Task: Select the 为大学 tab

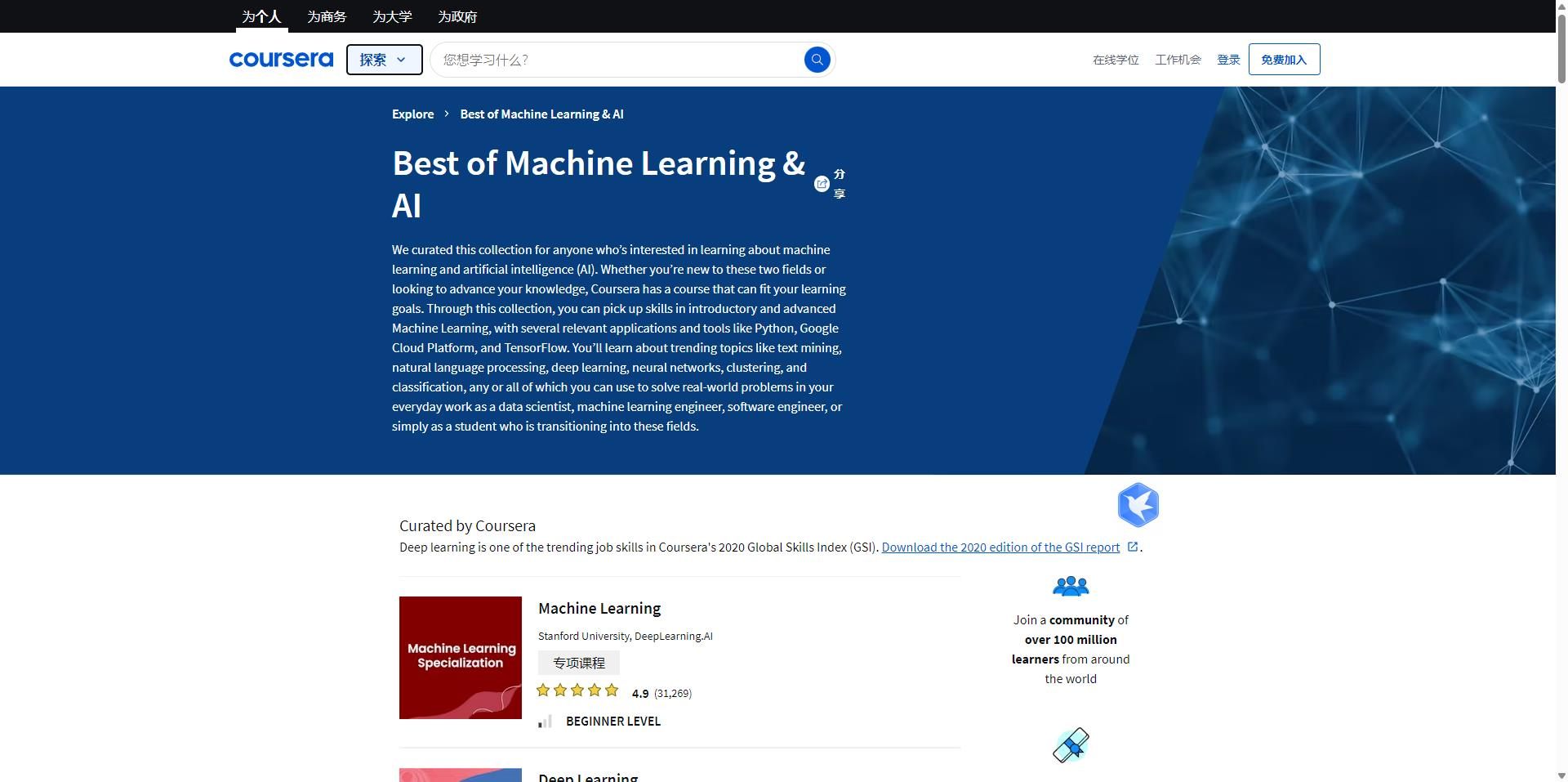Action: coord(392,16)
